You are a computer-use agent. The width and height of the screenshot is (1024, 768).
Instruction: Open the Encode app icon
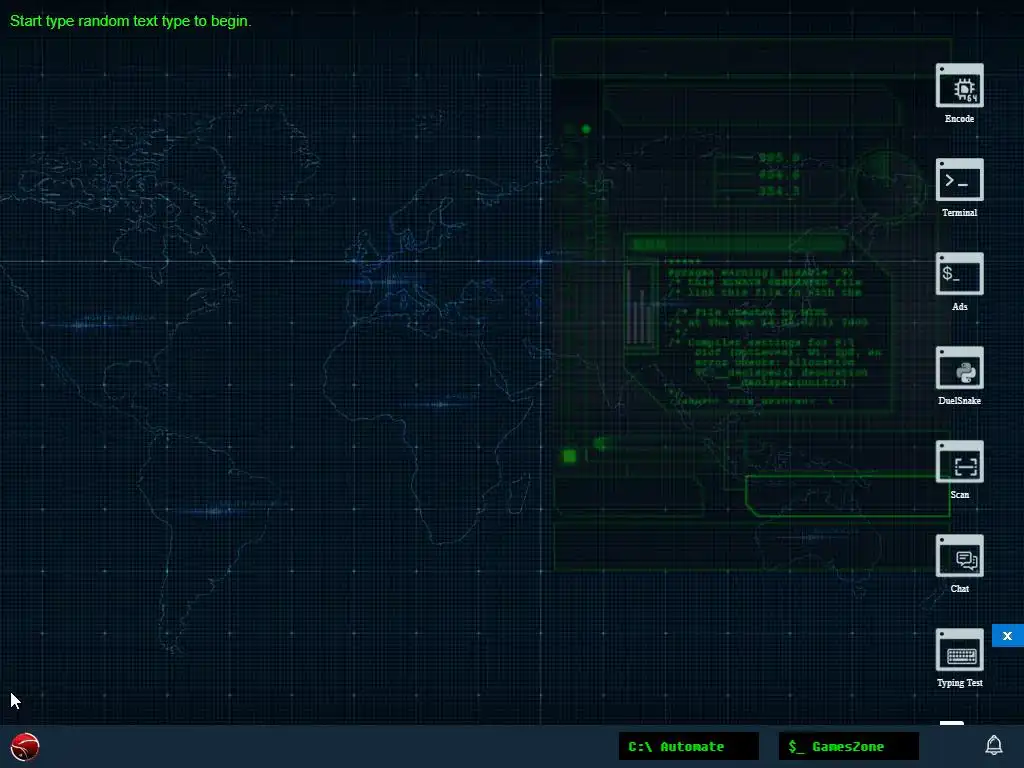coord(959,86)
